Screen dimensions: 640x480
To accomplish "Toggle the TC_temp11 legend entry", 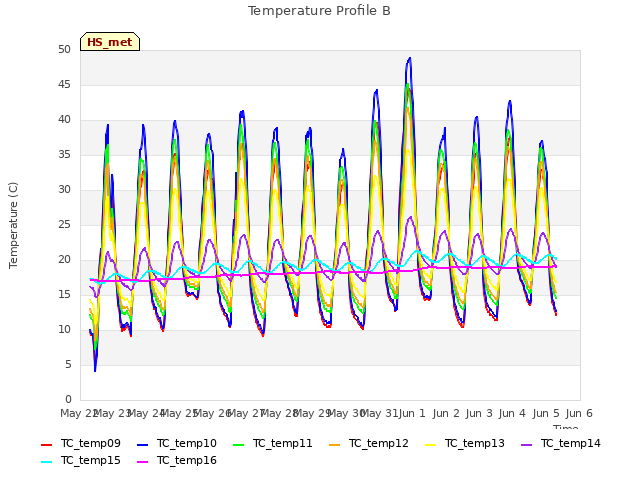I will (x=273, y=444).
